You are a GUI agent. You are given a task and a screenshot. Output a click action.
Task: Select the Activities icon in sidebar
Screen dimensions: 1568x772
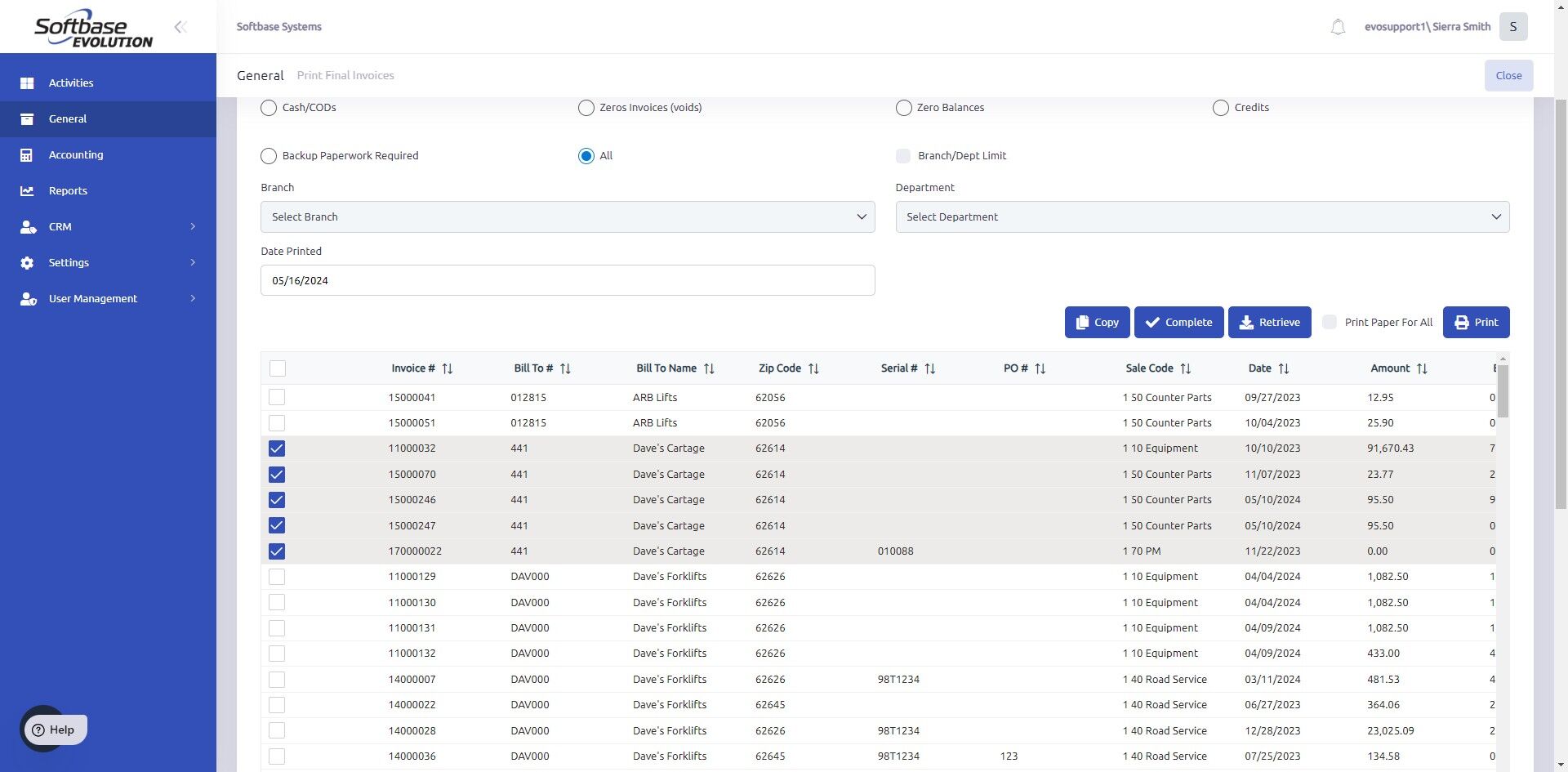[x=27, y=83]
